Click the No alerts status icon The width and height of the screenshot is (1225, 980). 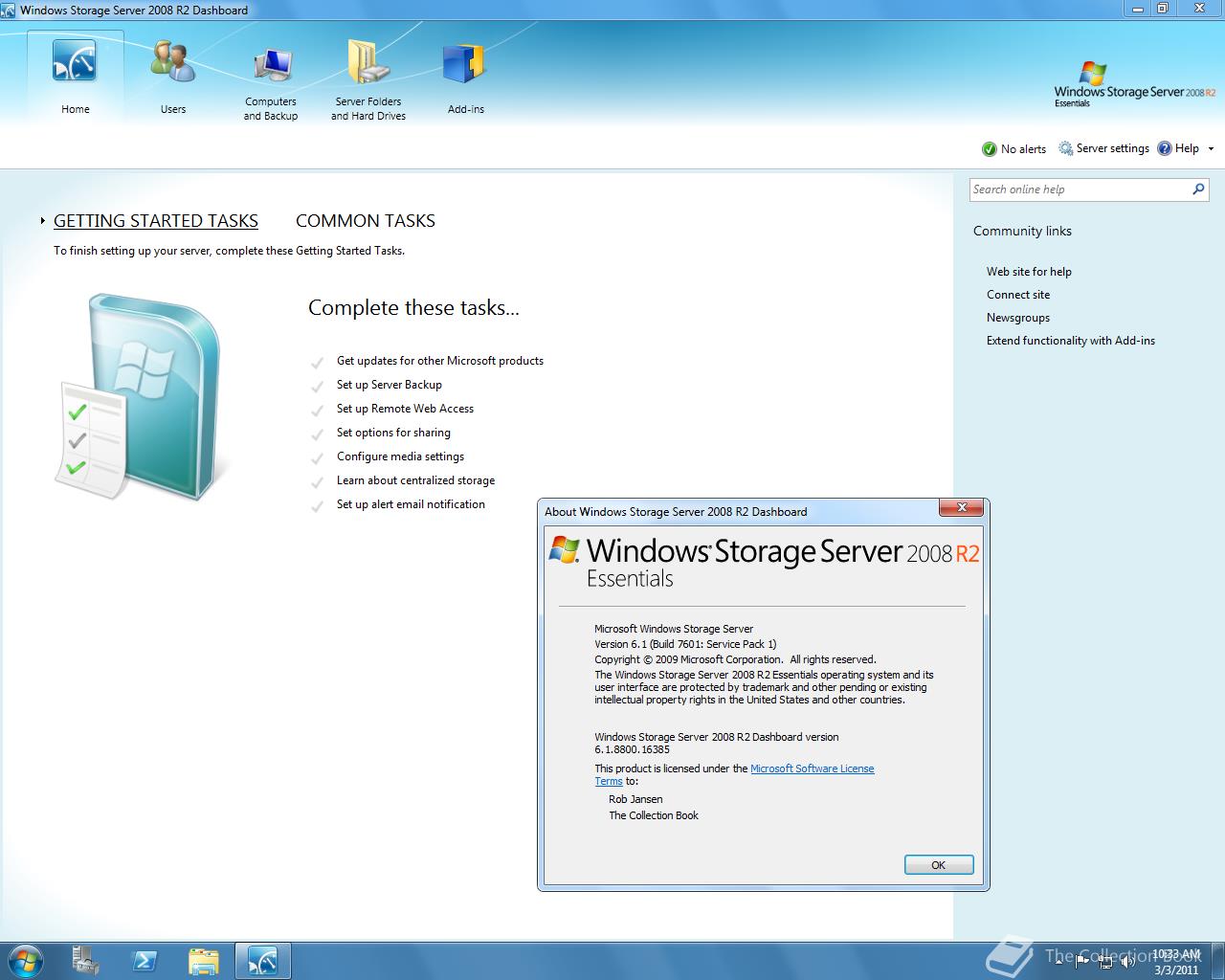pos(990,149)
